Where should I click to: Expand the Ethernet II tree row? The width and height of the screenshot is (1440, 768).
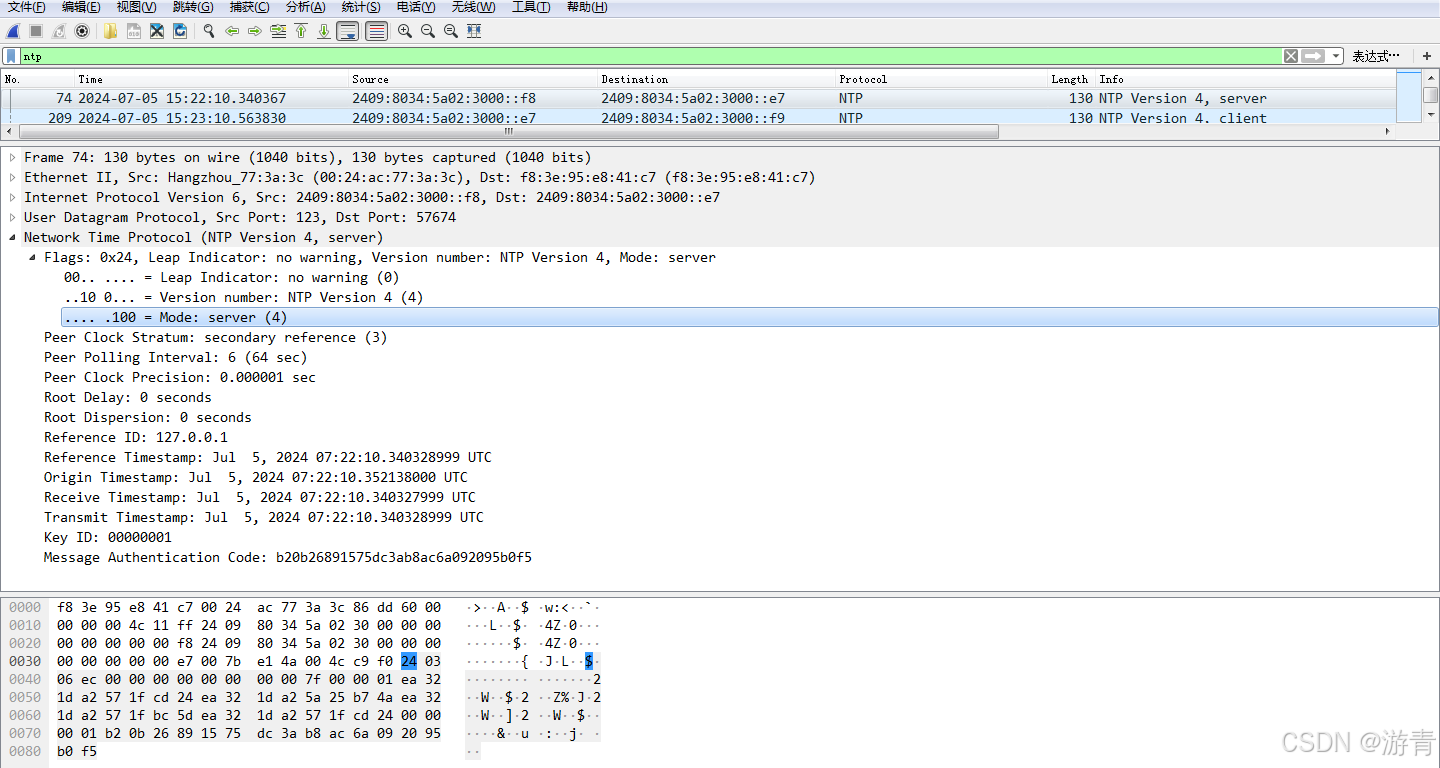[13, 177]
